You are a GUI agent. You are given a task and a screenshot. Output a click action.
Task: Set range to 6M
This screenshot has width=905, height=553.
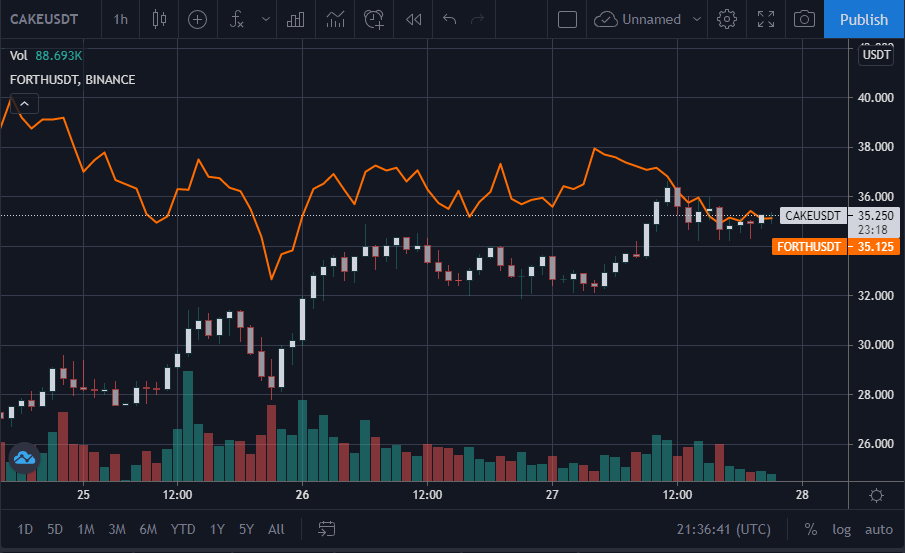point(148,529)
